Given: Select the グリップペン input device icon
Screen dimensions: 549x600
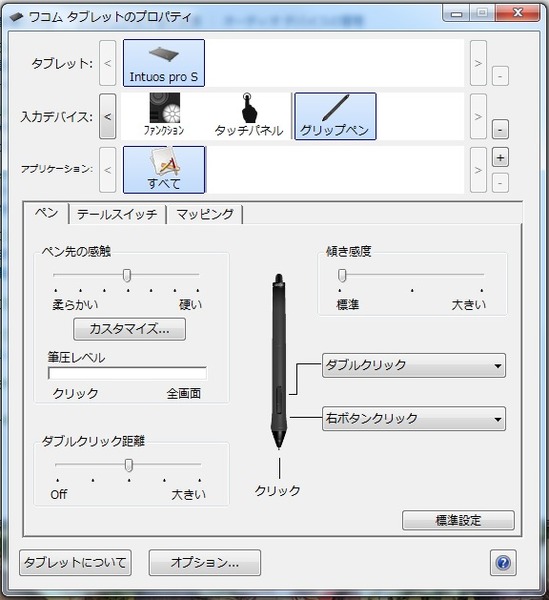Looking at the screenshot, I should click(x=335, y=116).
